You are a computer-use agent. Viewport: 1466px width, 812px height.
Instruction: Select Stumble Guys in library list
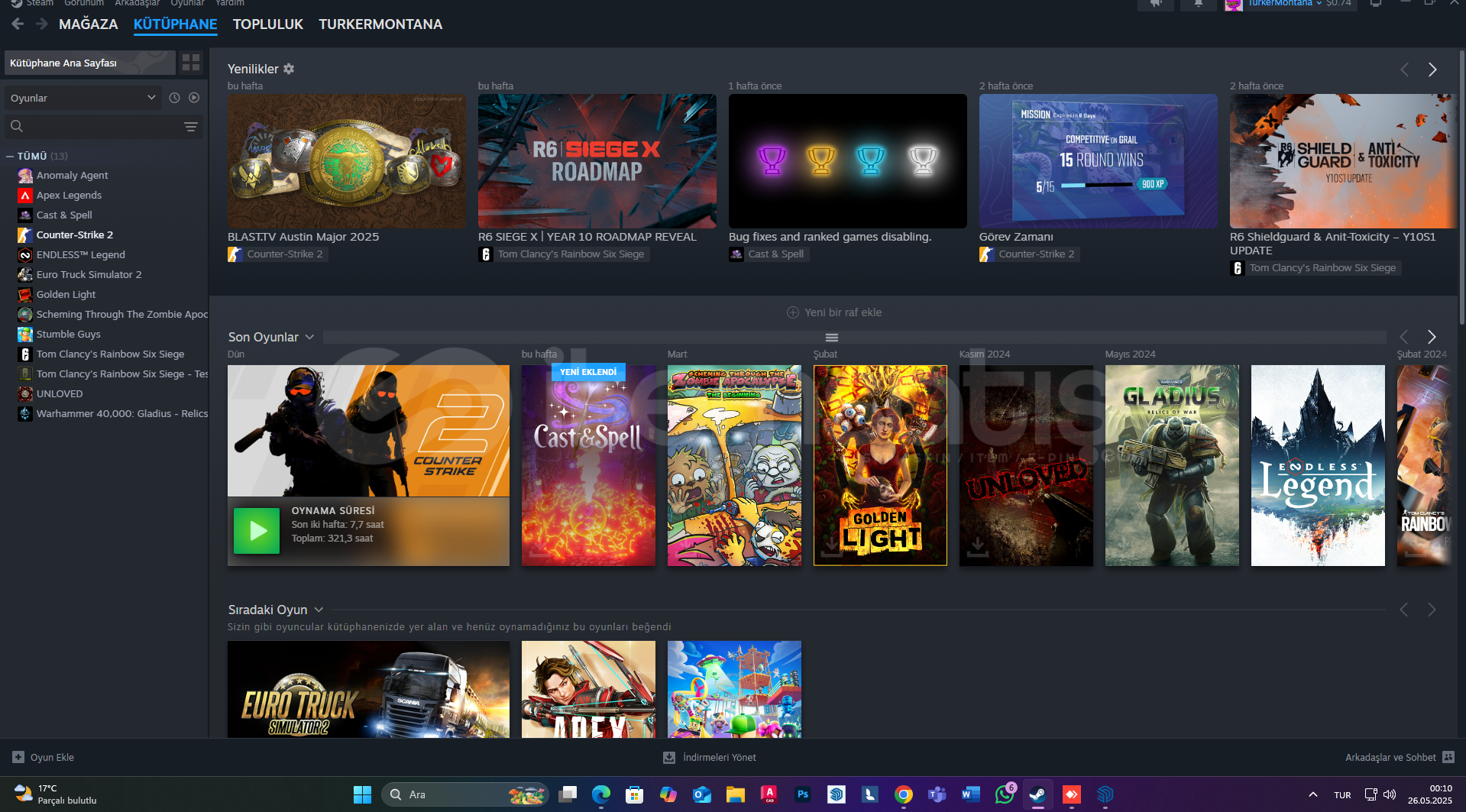[x=68, y=334]
